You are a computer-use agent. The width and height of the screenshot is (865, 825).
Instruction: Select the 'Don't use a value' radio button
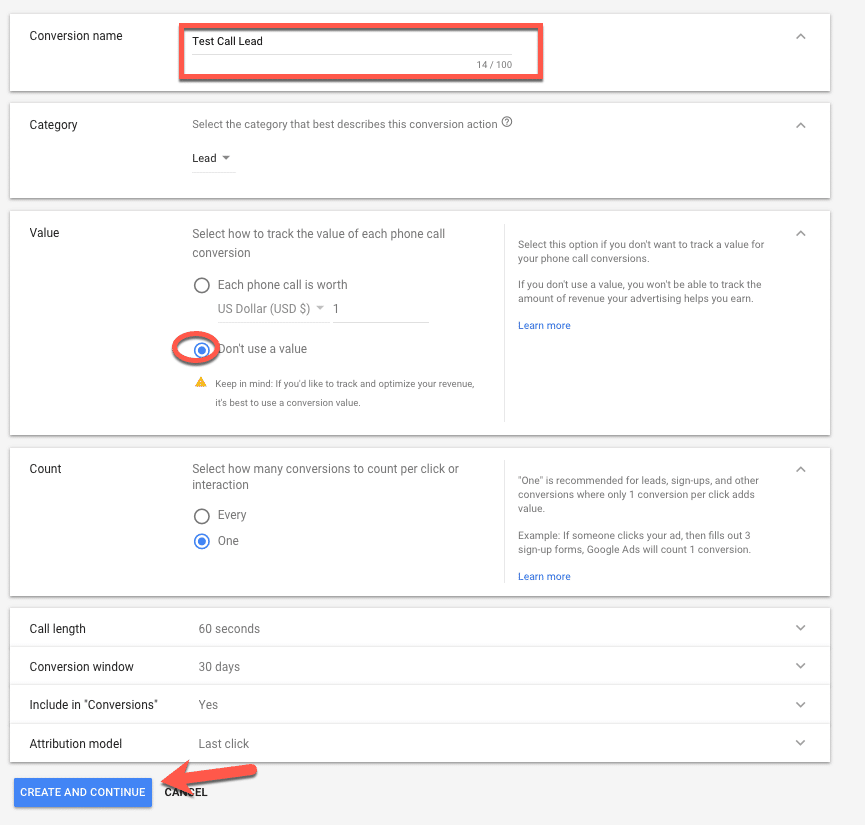(x=202, y=349)
